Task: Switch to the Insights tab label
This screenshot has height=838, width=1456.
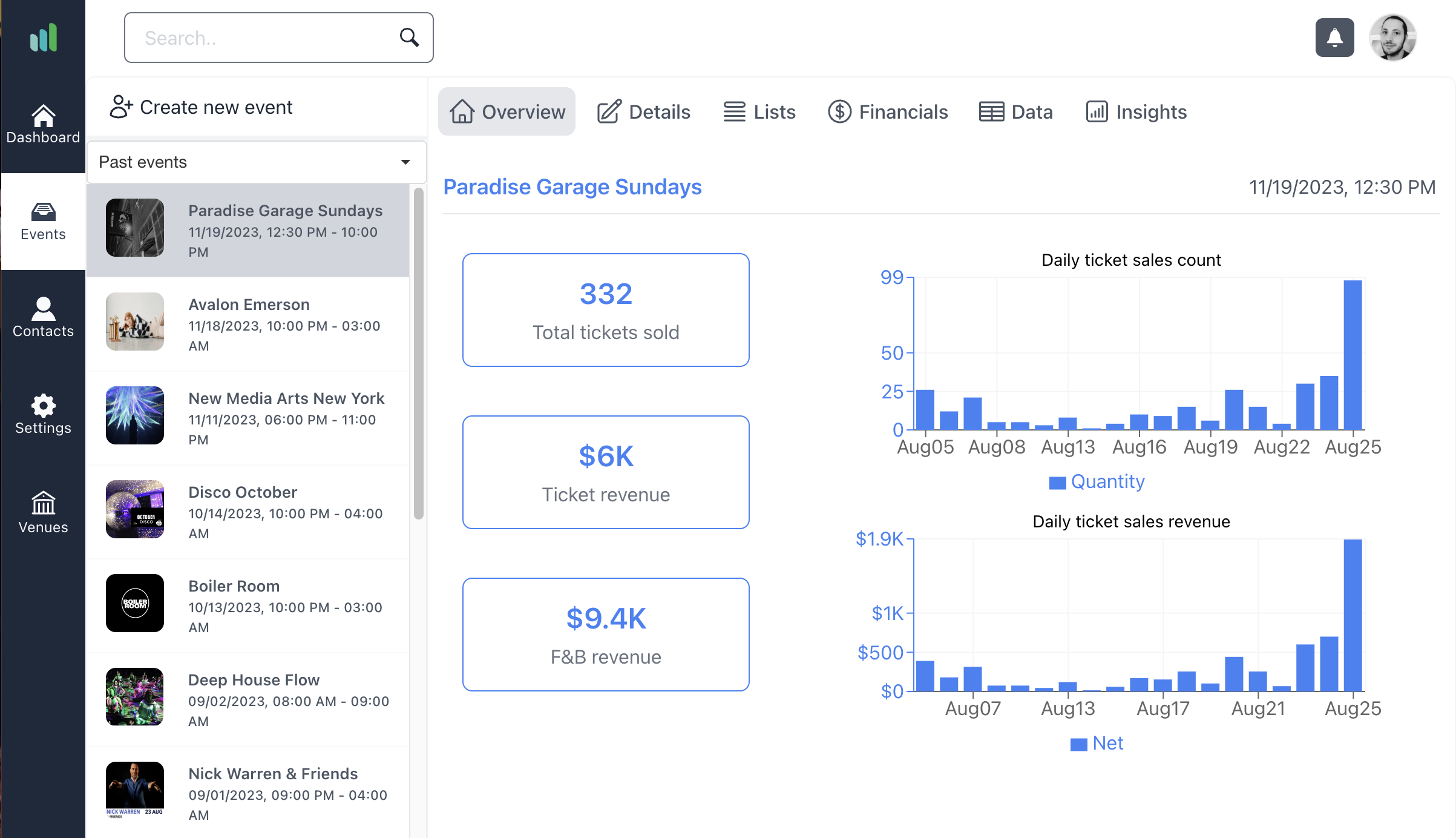Action: pos(1152,111)
